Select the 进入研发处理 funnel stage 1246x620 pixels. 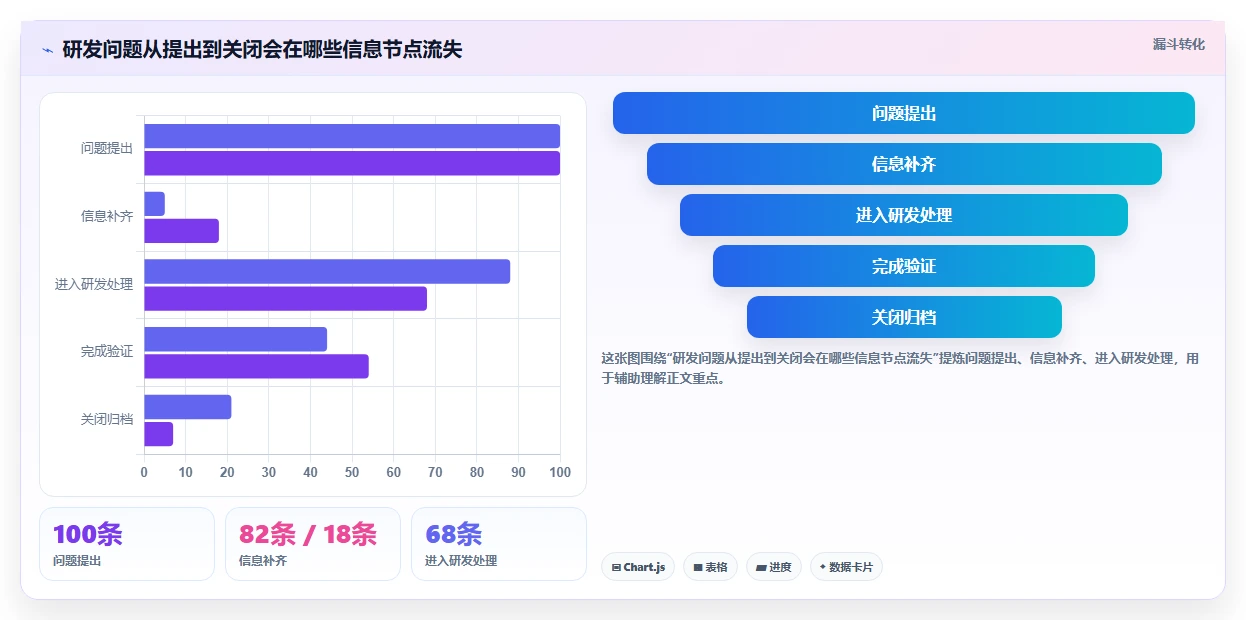[x=904, y=215]
